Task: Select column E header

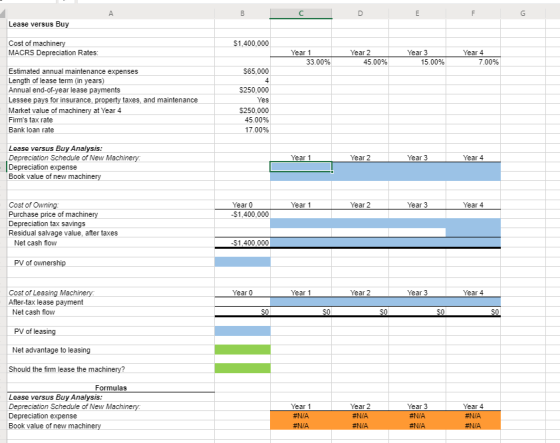Action: coord(417,13)
